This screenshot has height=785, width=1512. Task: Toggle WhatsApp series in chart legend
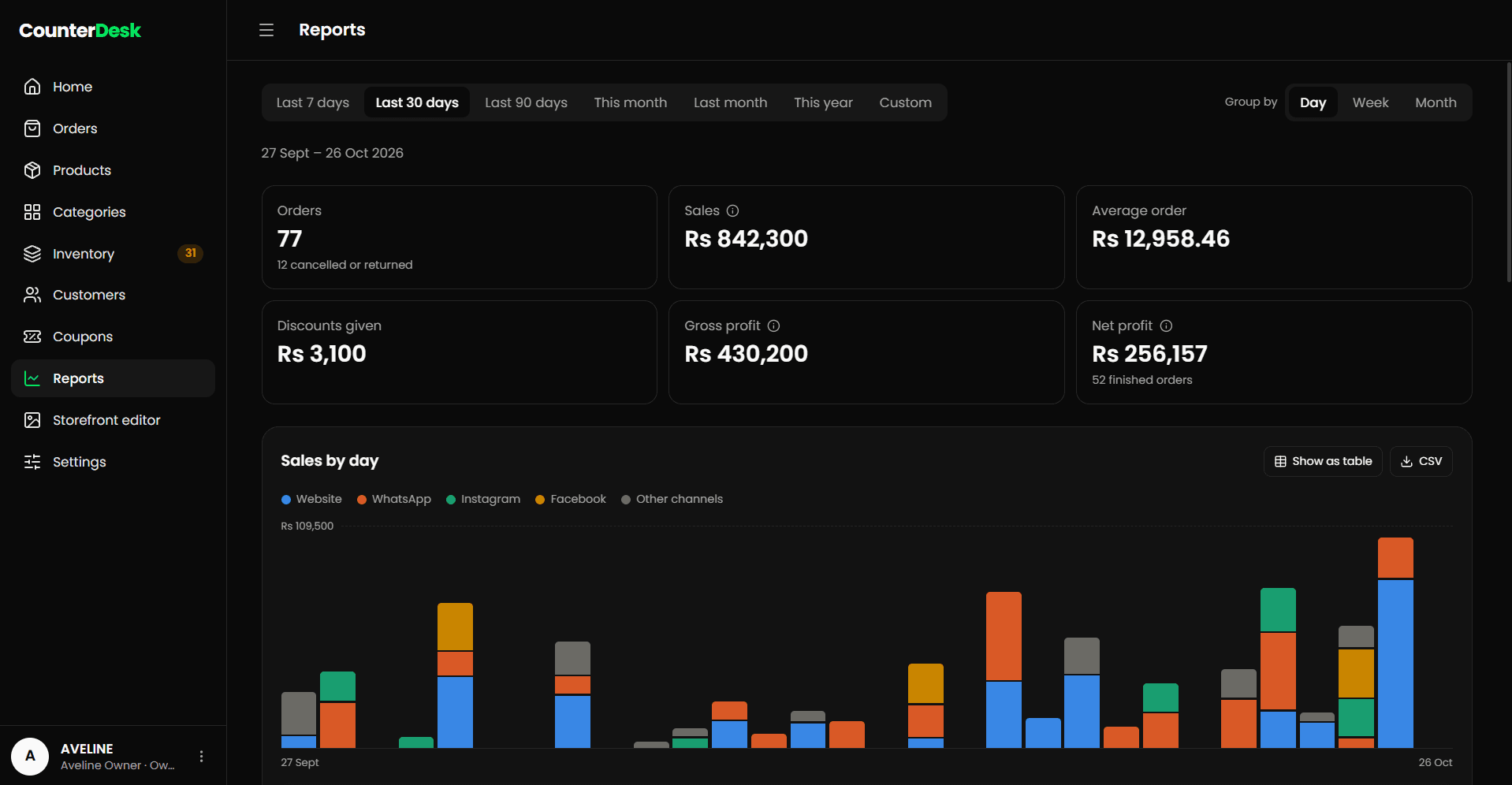tap(394, 499)
